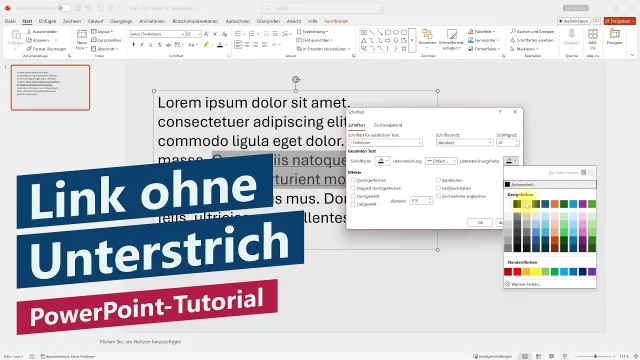Switch to the Formformat ribbon tab
640x360 pixels.
coord(336,21)
